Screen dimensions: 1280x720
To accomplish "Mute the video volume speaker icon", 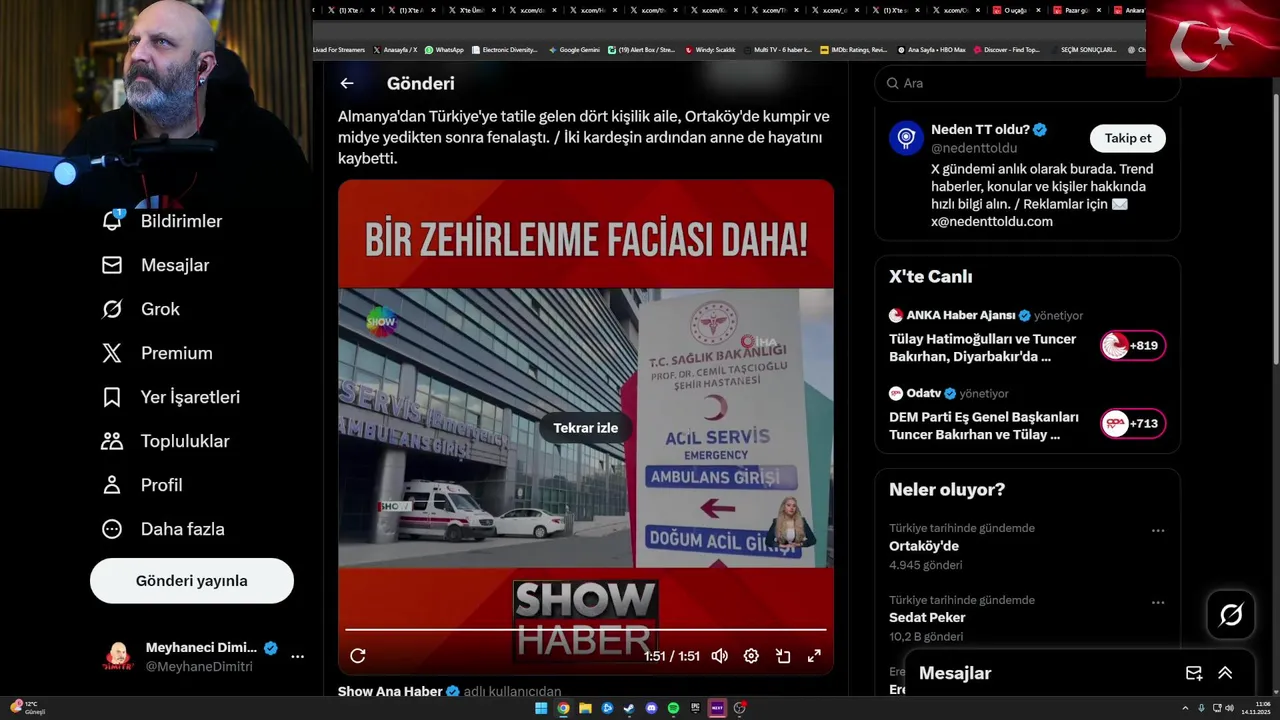I will (x=719, y=656).
